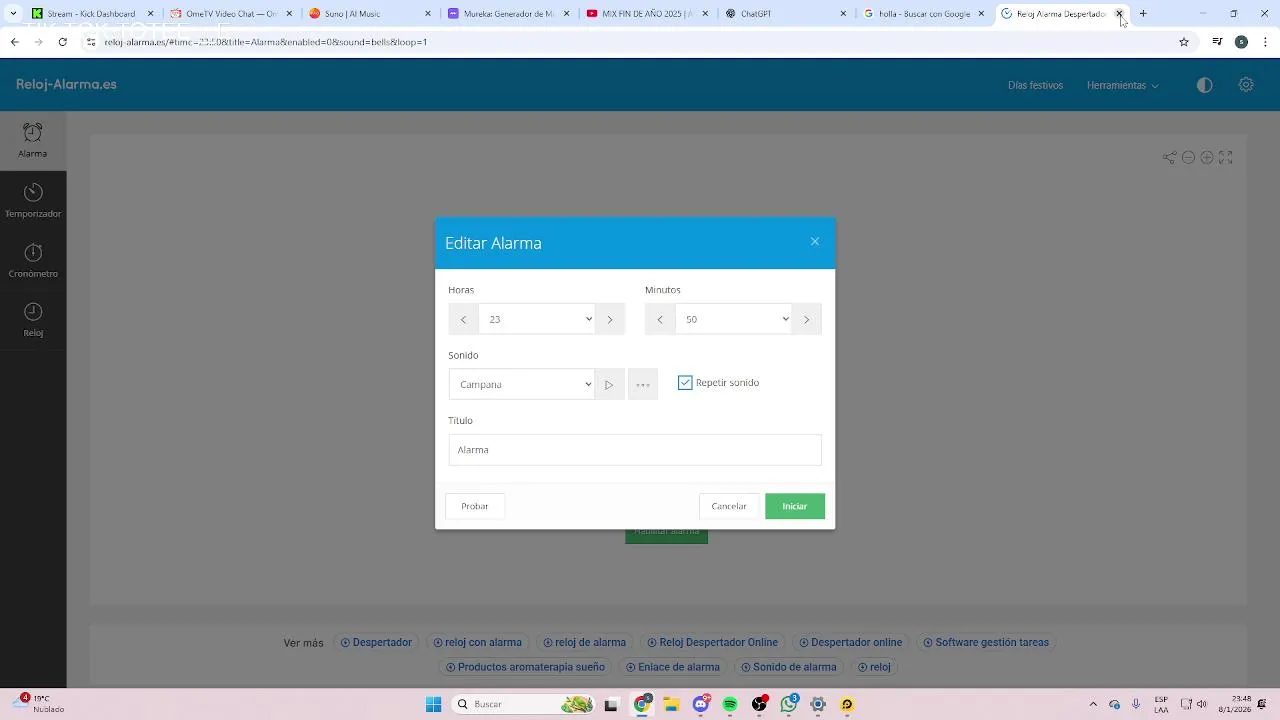Toggle the dark mode contrast icon
Image resolution: width=1280 pixels, height=720 pixels.
coord(1204,85)
